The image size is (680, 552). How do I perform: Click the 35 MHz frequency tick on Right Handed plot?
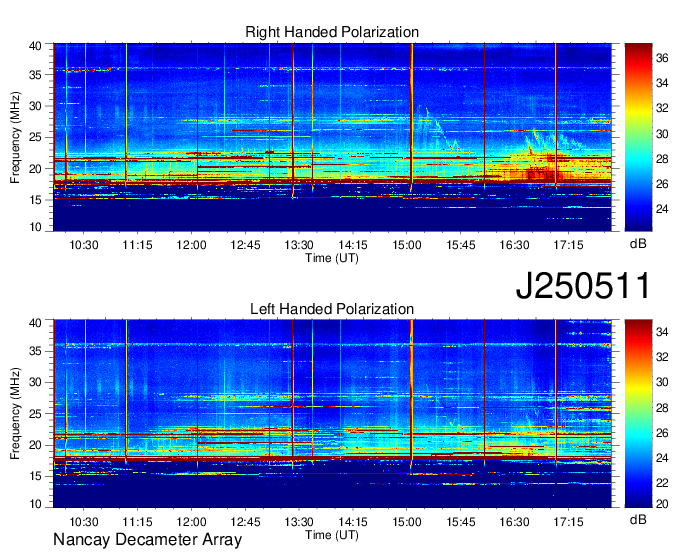[36, 75]
